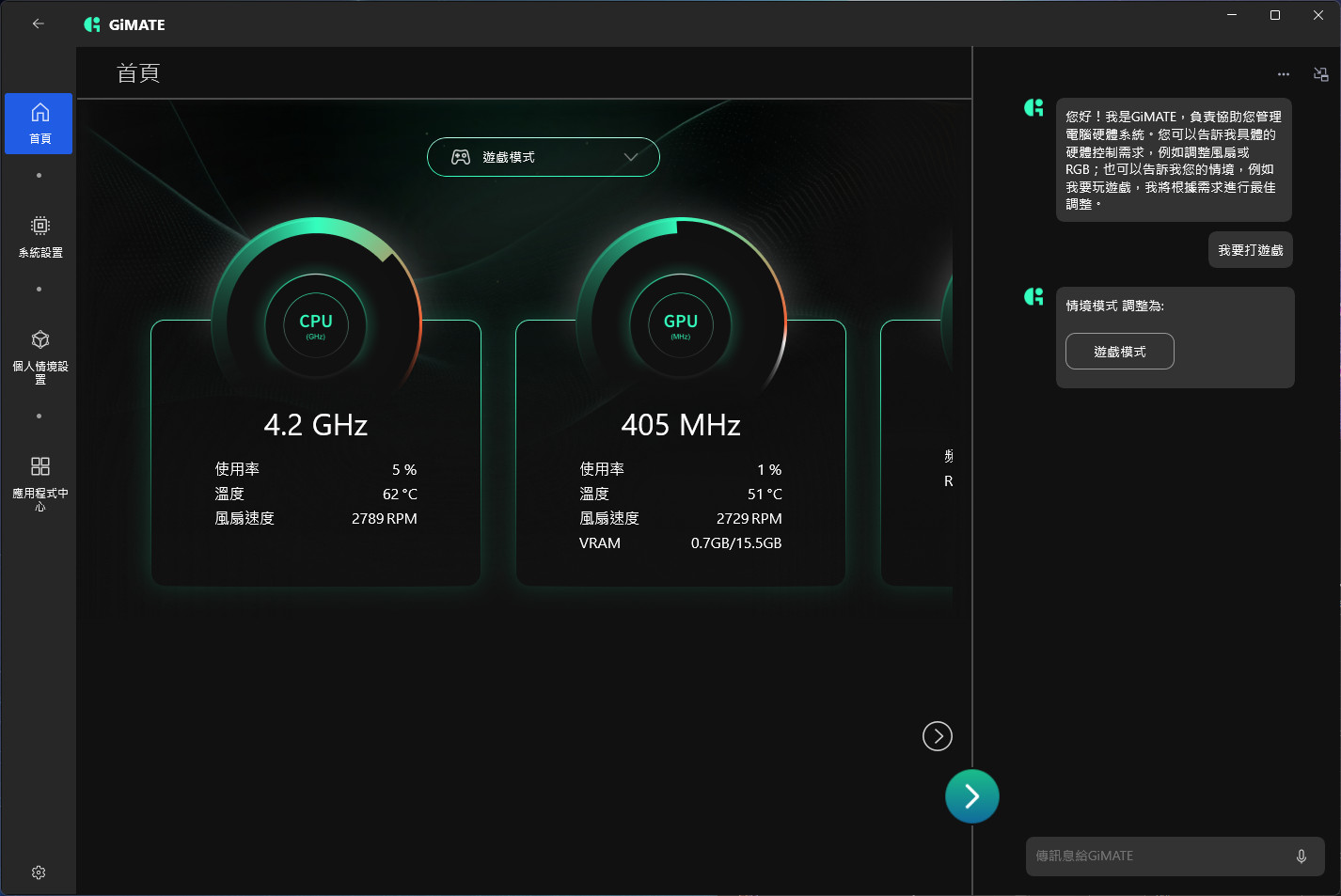Viewport: 1341px width, 896px height.
Task: Click the user message bubble in chat
Action: point(1250,250)
